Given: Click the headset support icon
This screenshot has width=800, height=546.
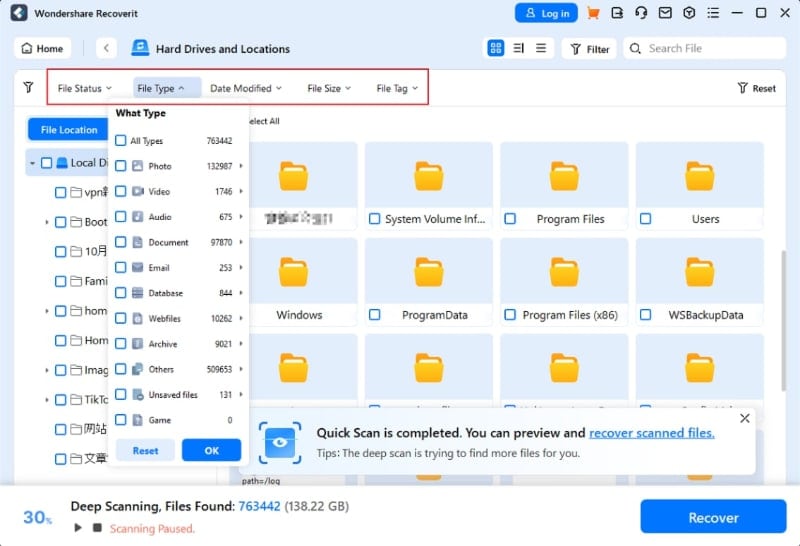Looking at the screenshot, I should (641, 13).
